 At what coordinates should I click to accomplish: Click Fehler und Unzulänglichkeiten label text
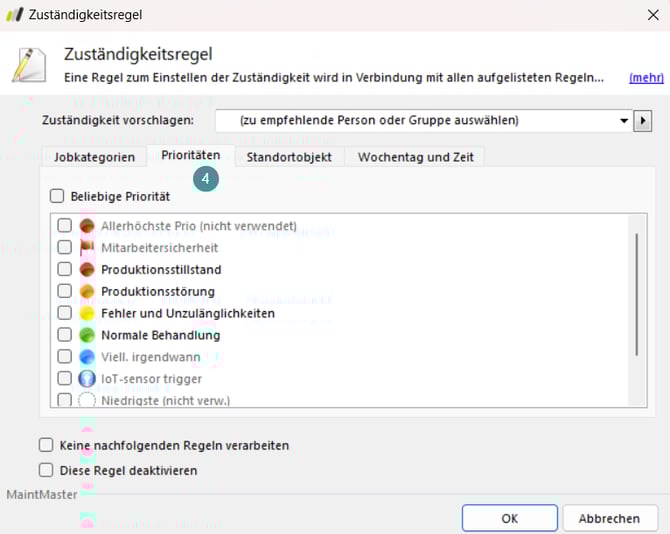[188, 313]
